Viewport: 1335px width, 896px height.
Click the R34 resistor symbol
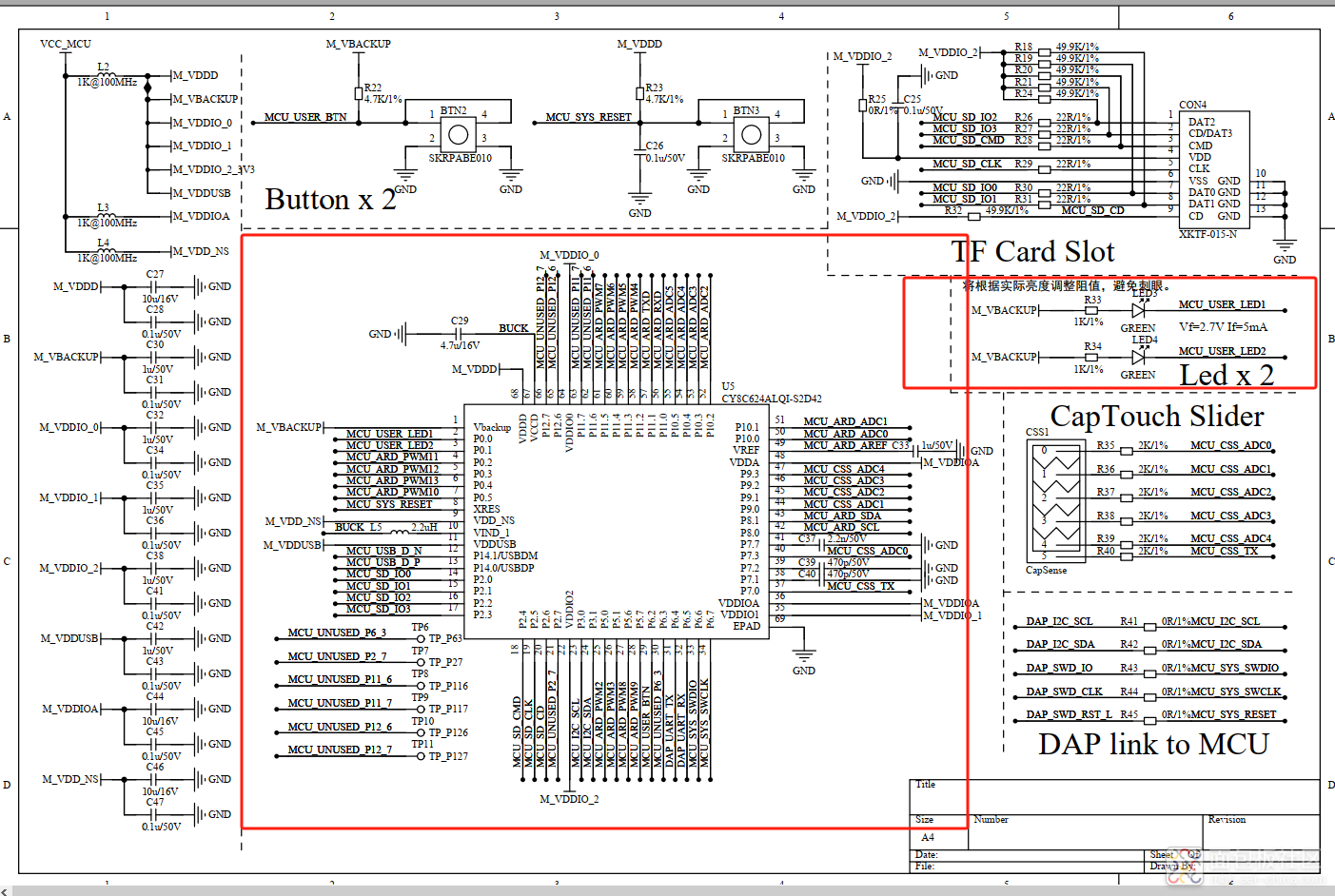point(1091,358)
